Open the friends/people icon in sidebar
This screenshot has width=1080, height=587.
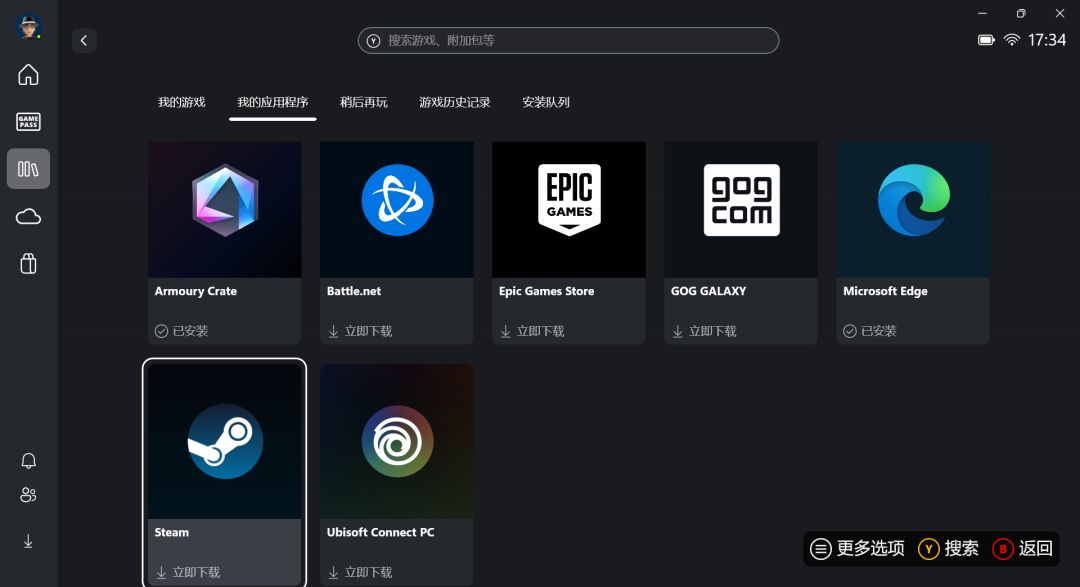tap(28, 495)
